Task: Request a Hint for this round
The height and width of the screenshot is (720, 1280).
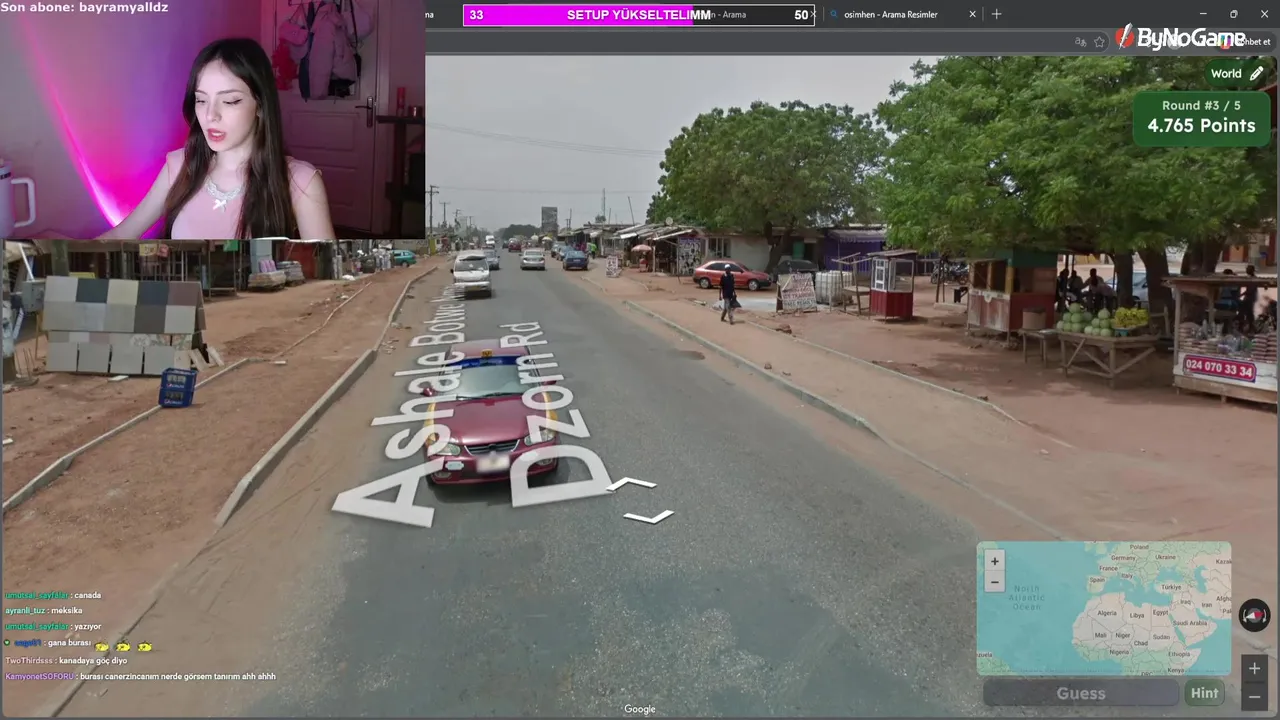Action: tap(1204, 693)
